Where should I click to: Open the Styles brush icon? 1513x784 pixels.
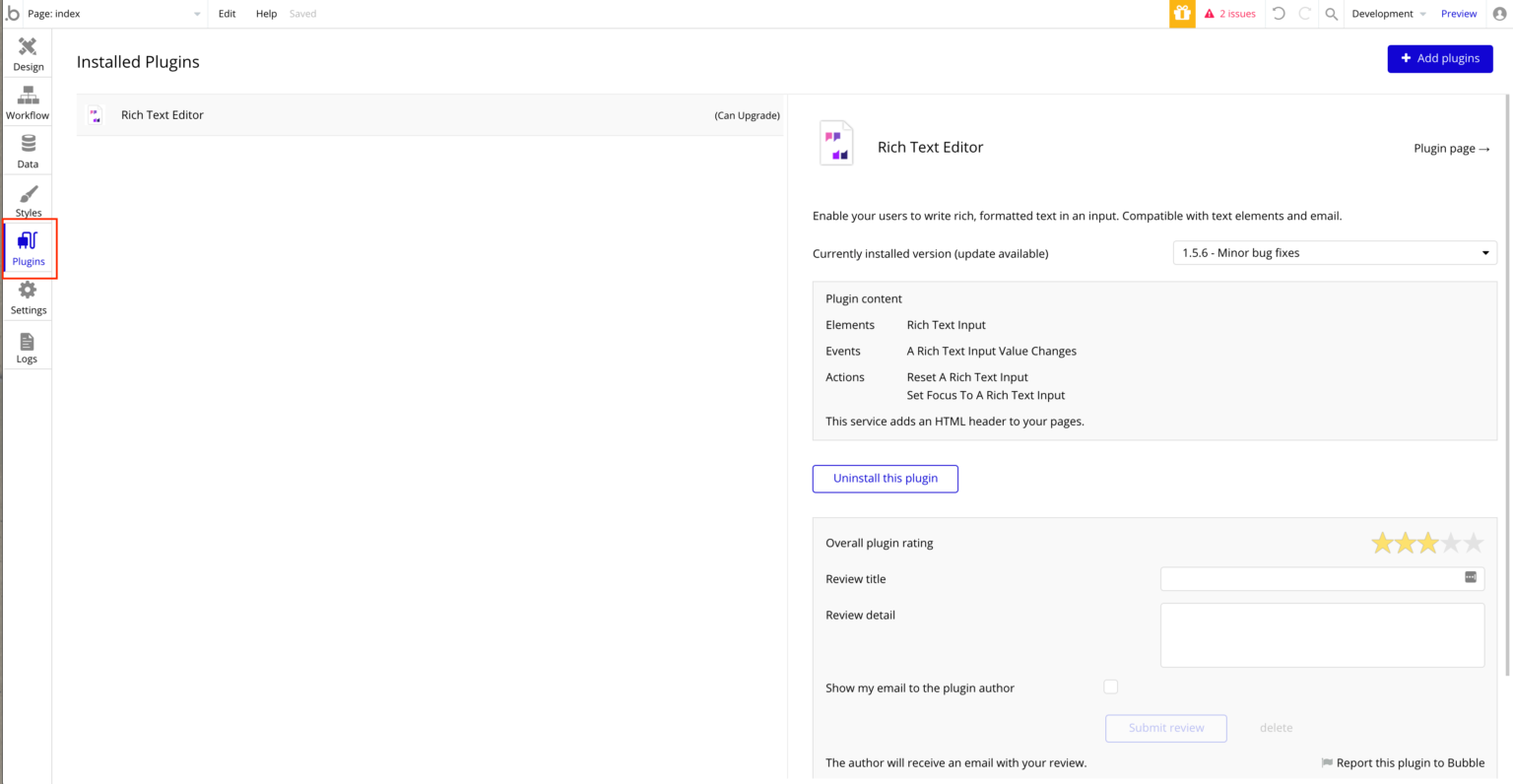tap(28, 200)
